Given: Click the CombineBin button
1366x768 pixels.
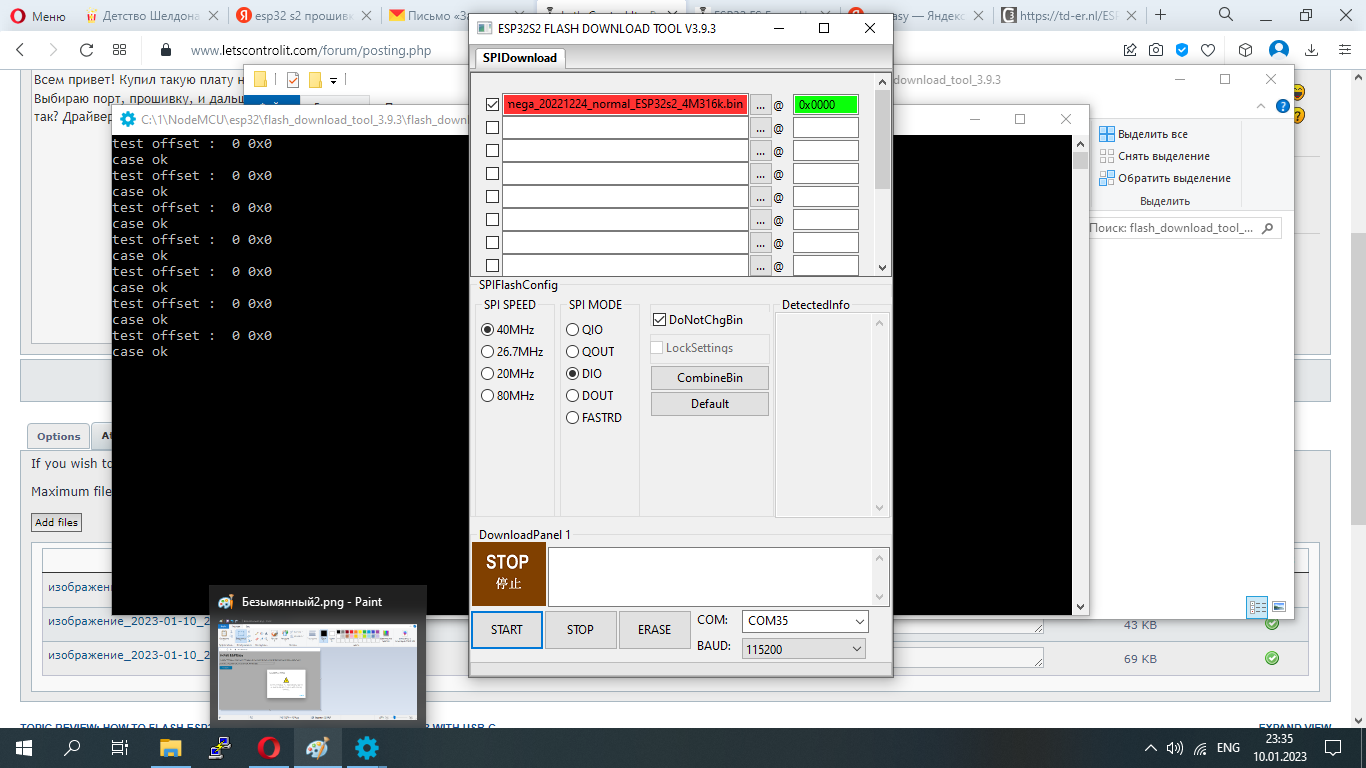Looking at the screenshot, I should pyautogui.click(x=710, y=378).
